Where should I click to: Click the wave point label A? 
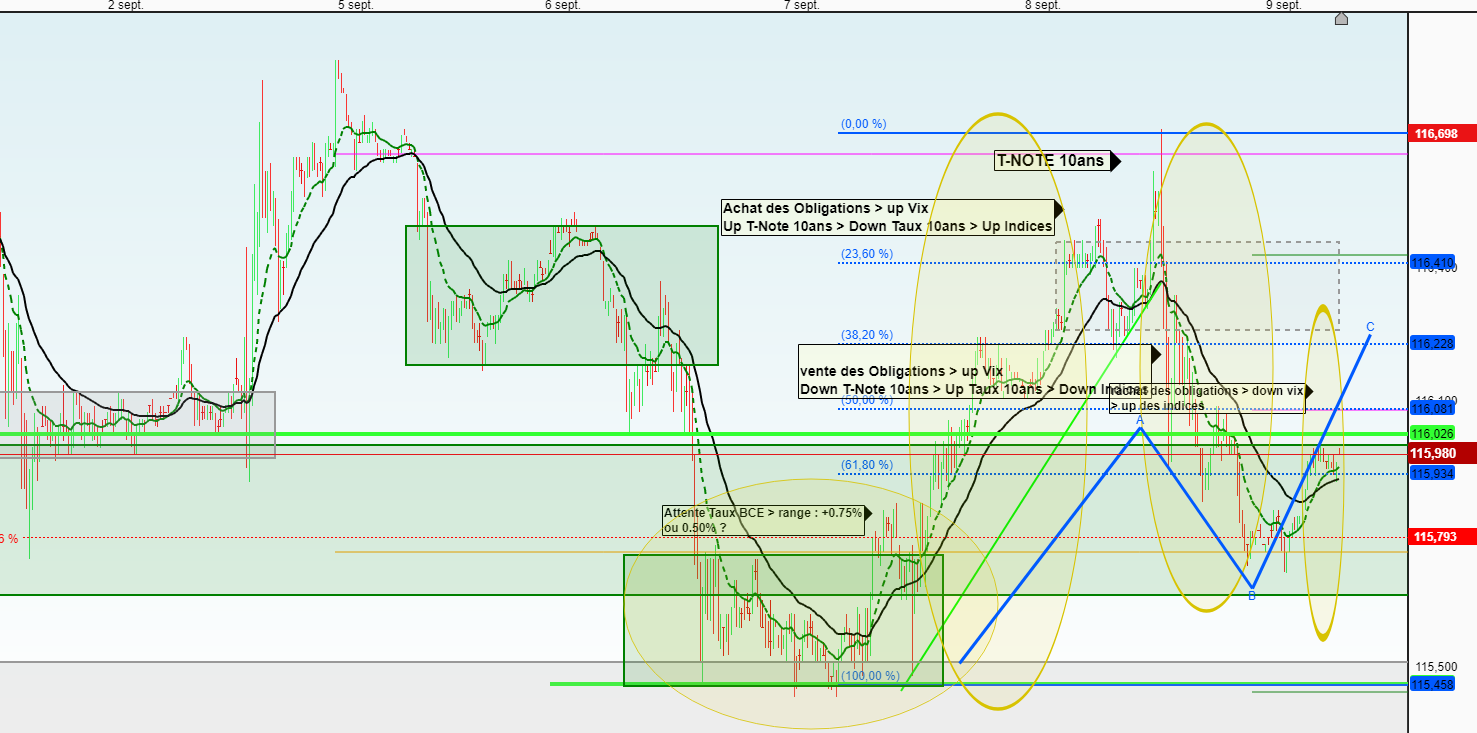(x=1139, y=421)
